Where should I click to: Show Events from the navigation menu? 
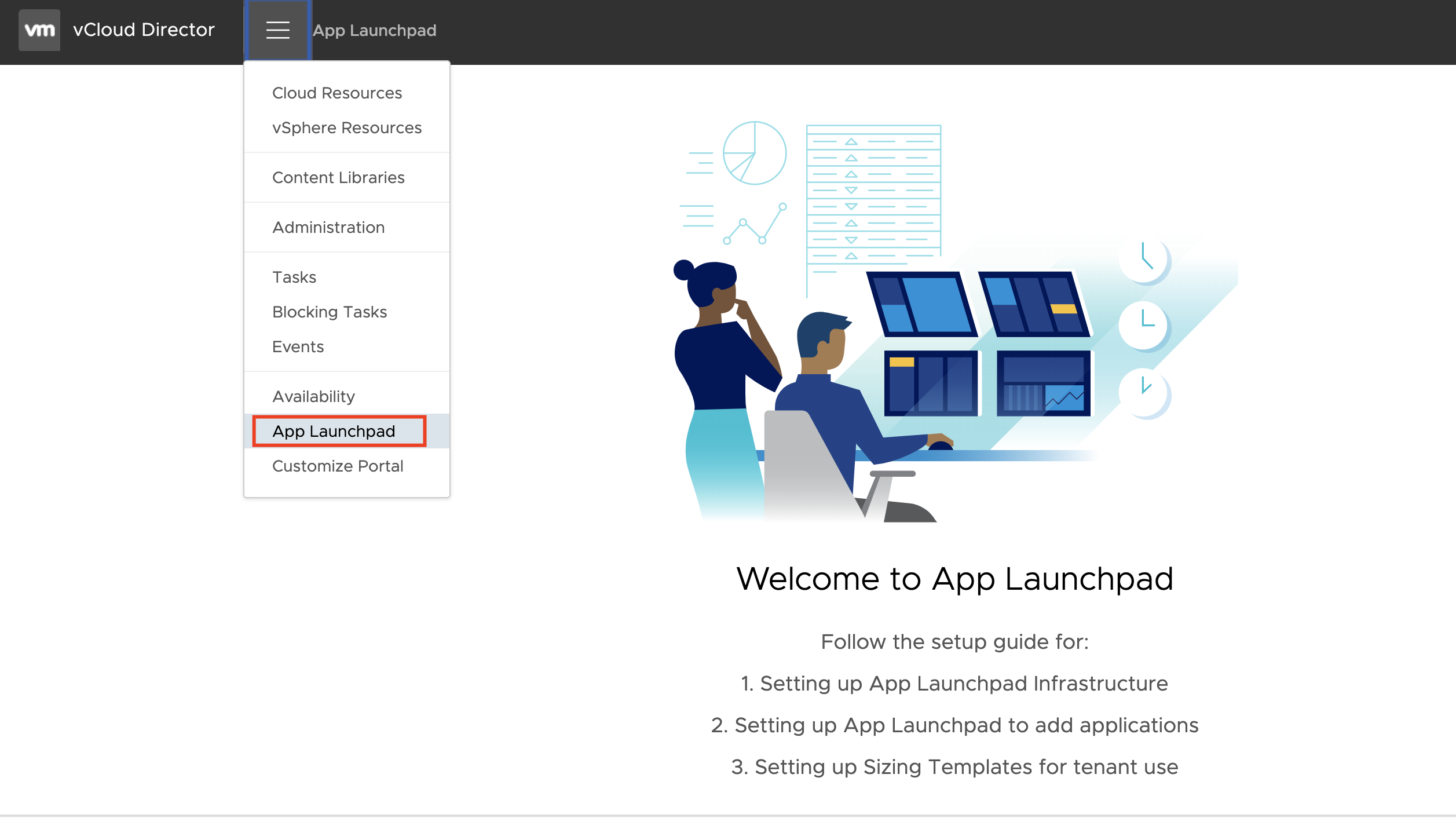[x=298, y=347]
